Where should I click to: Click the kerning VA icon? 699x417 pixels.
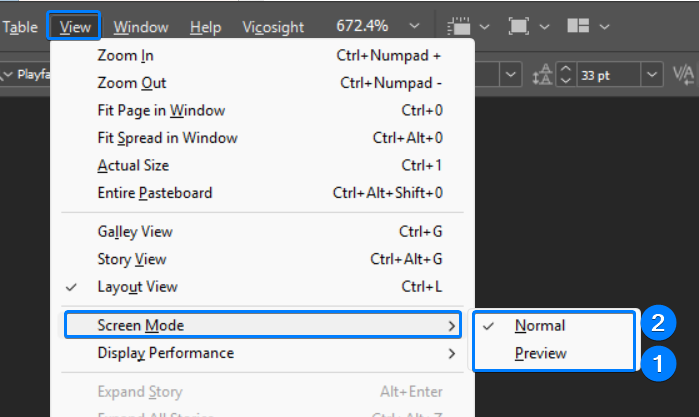point(683,74)
